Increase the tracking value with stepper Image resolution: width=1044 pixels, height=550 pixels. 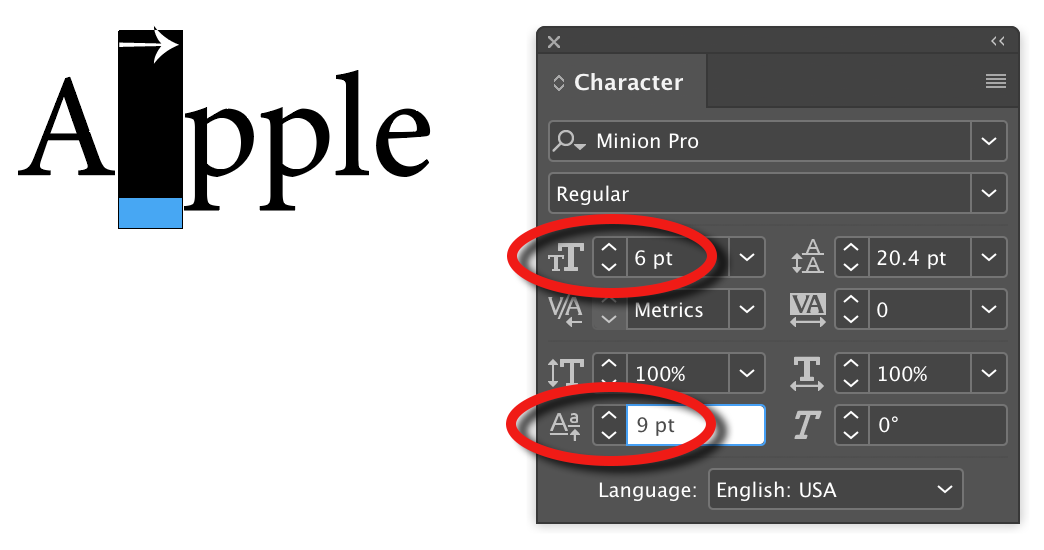[851, 302]
